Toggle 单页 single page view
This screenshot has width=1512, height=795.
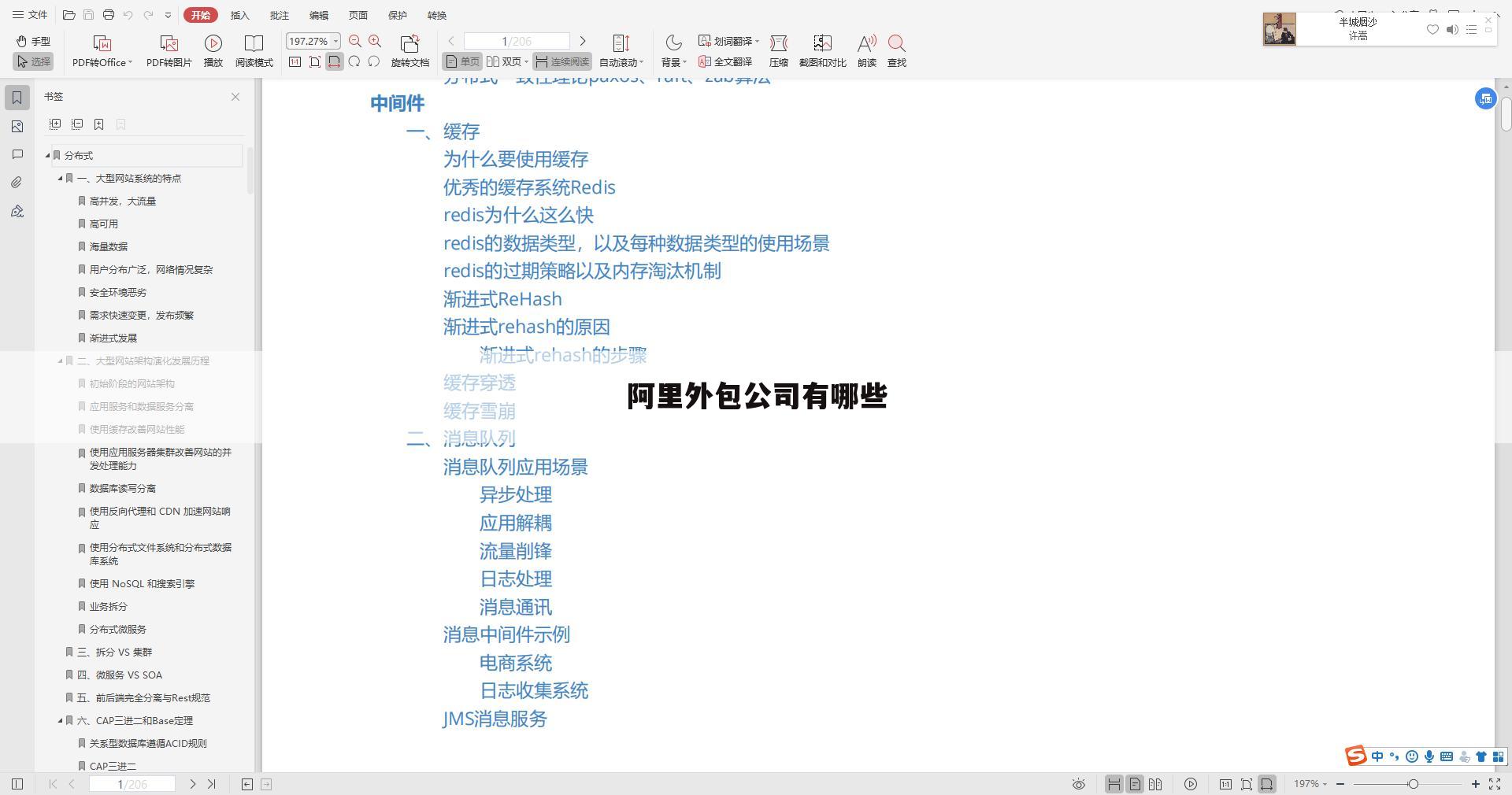tap(462, 61)
